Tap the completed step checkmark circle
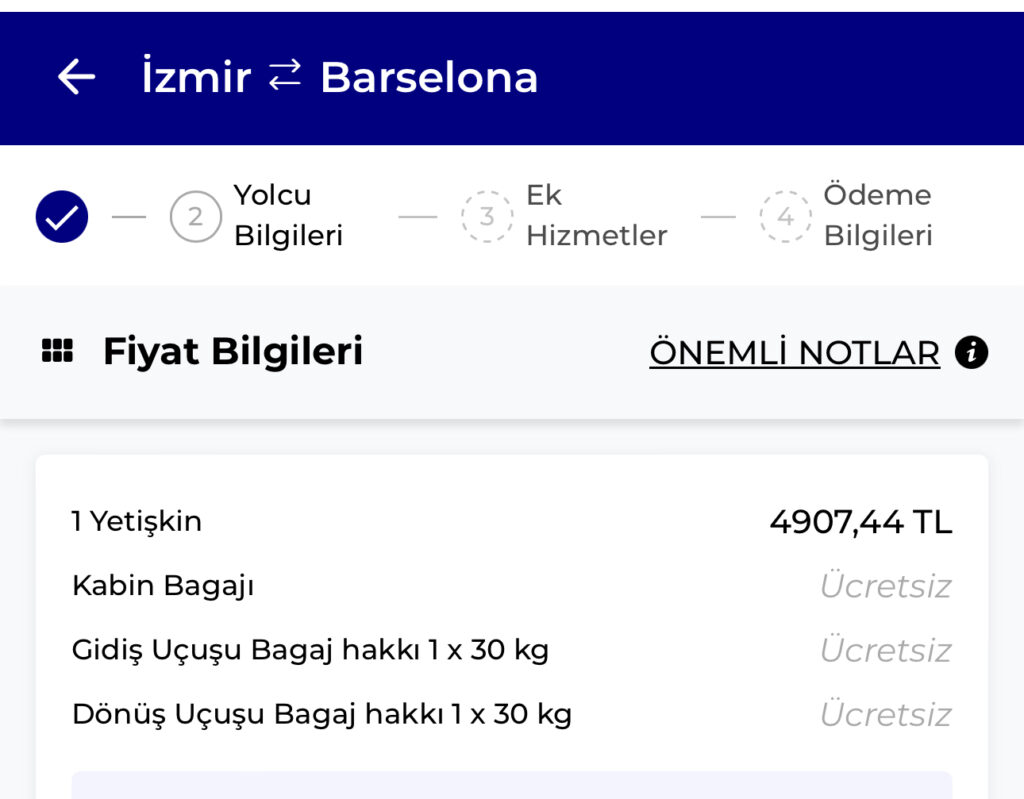The height and width of the screenshot is (799, 1024). (62, 216)
